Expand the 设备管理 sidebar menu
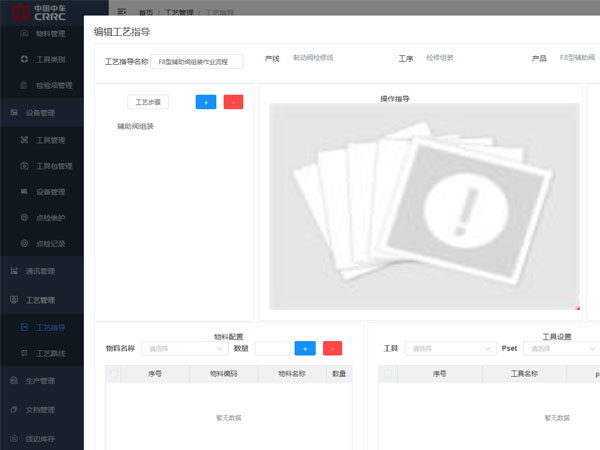 pyautogui.click(x=45, y=112)
